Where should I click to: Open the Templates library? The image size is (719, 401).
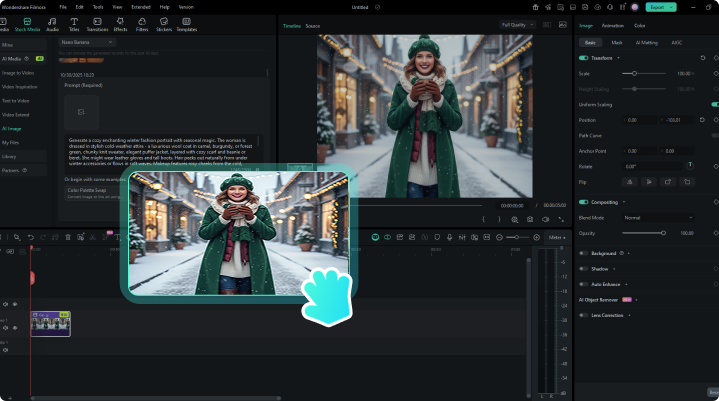point(187,25)
